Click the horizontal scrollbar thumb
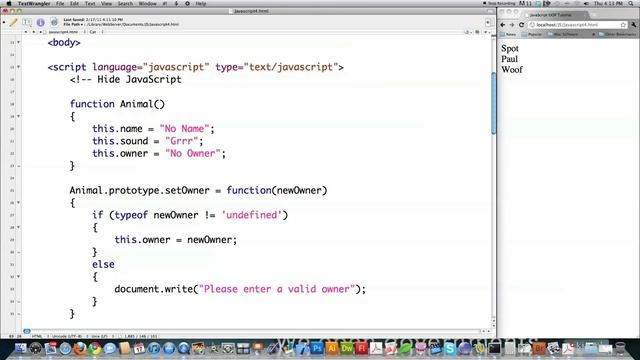 coord(27,331)
